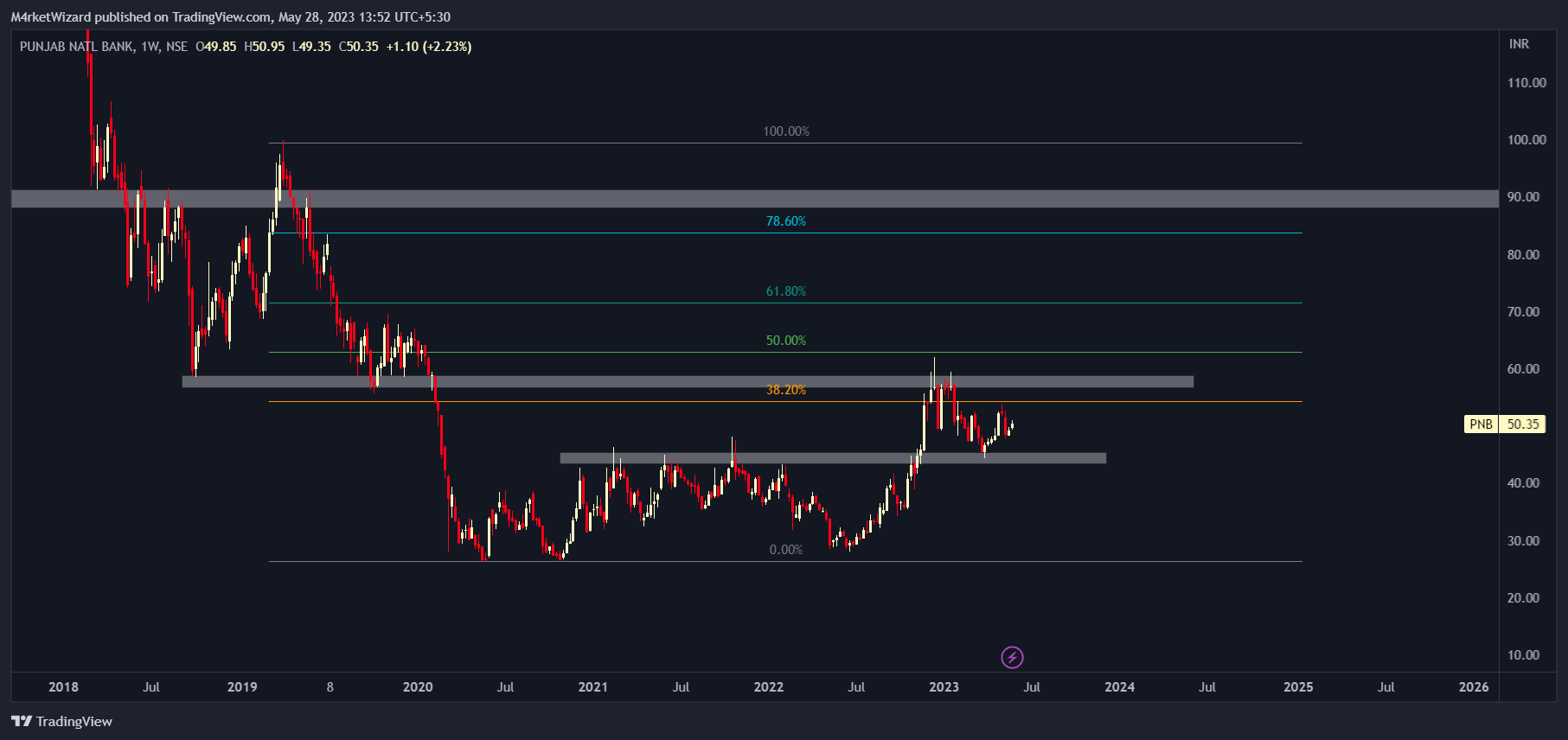1568x740 pixels.
Task: Click the 38.20% Fibonacci level label
Action: 786,390
